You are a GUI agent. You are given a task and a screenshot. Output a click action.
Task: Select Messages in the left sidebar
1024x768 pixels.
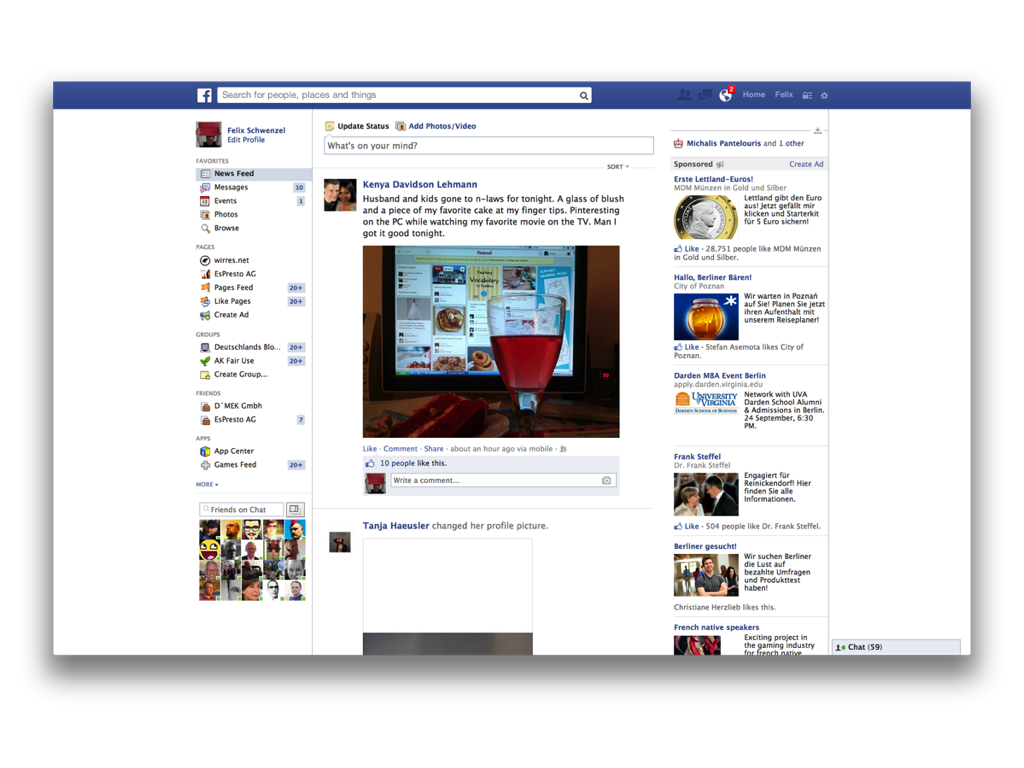[231, 187]
